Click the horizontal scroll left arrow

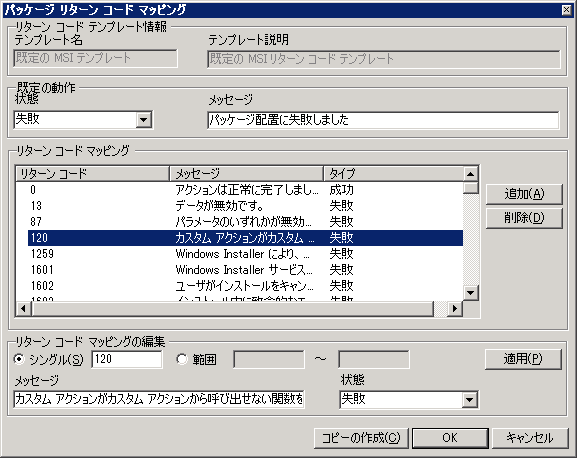(x=24, y=308)
